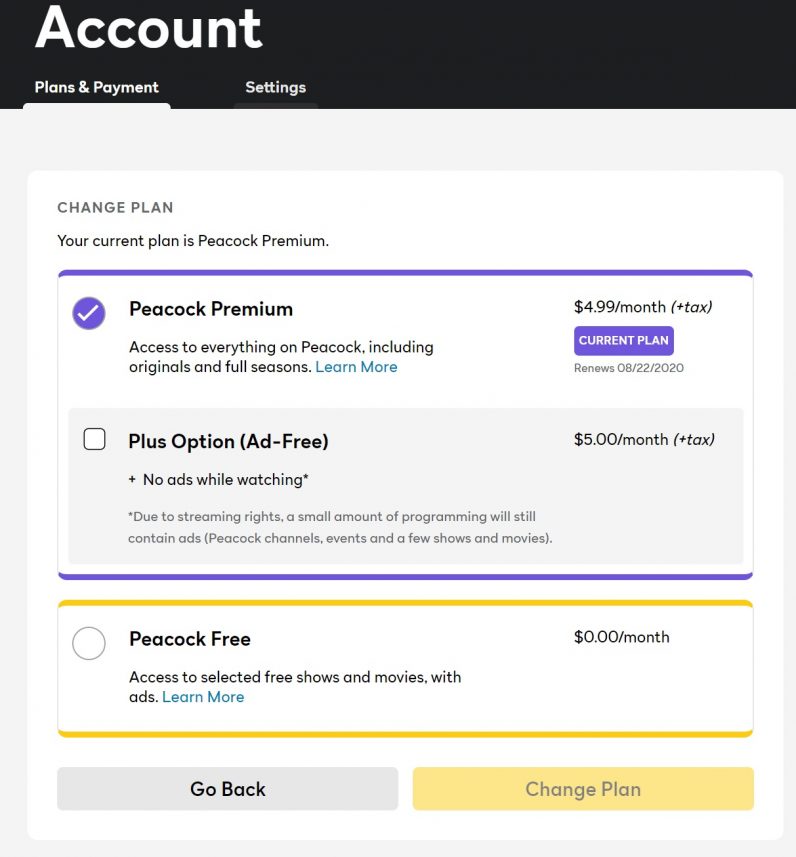Click the $0.00/month free plan price
The height and width of the screenshot is (857, 796).
coord(621,637)
